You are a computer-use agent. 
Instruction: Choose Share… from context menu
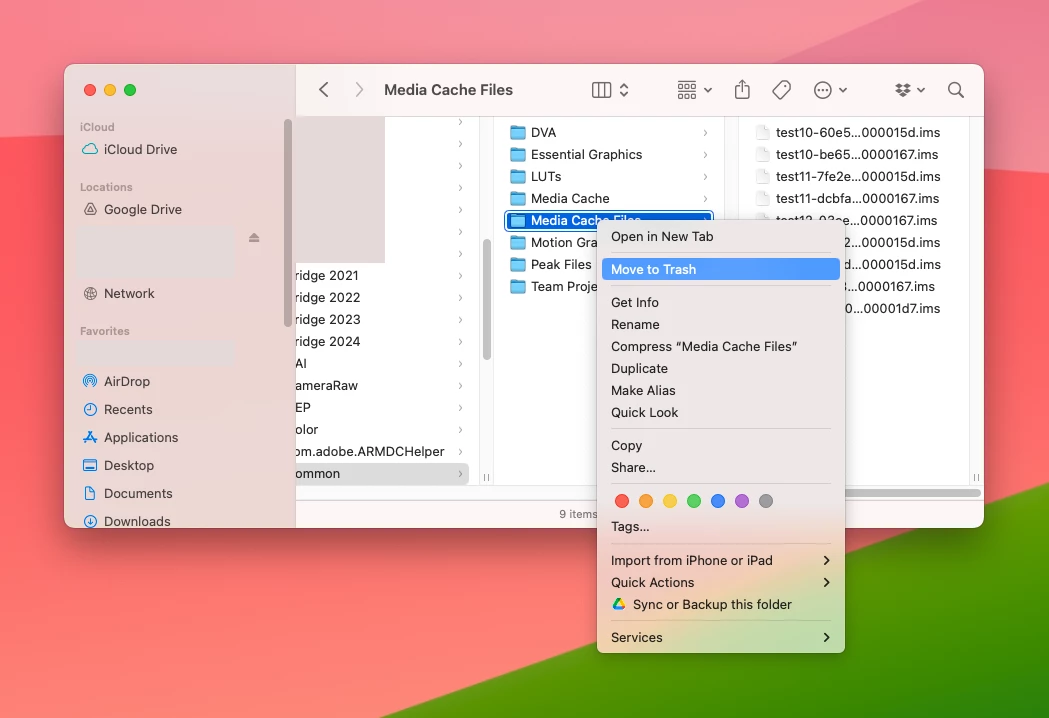click(721, 468)
